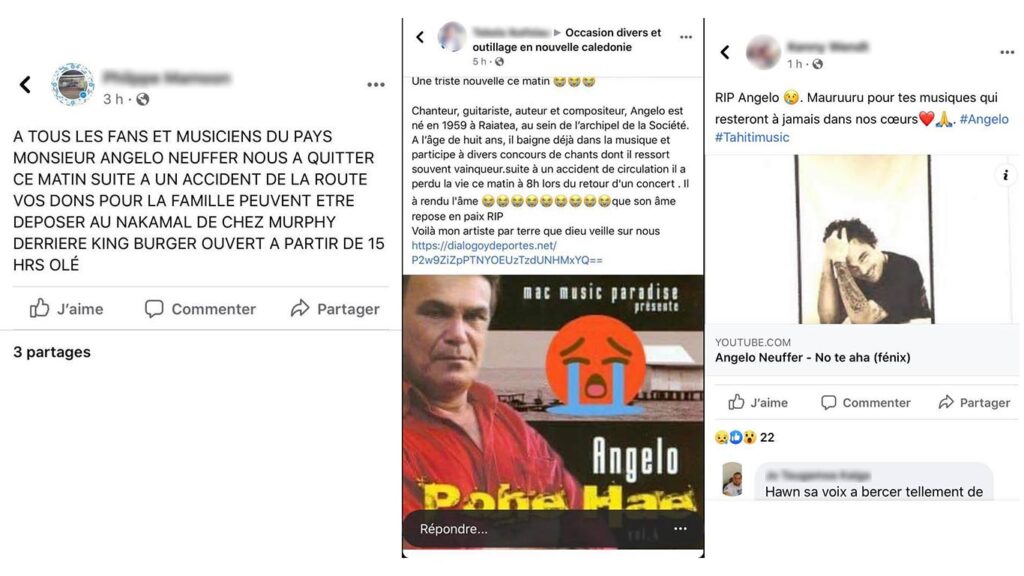Open the #Angelo hashtag

[x=984, y=119]
